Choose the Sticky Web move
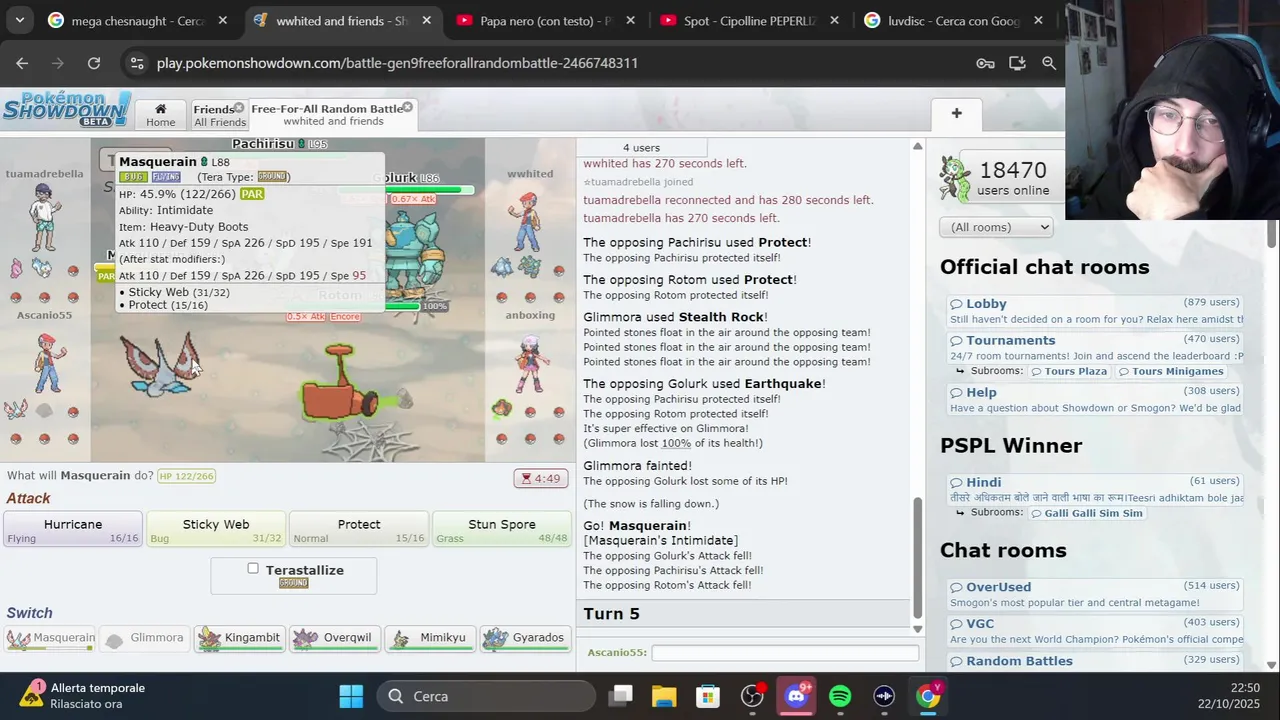The width and height of the screenshot is (1280, 720). pos(216,530)
